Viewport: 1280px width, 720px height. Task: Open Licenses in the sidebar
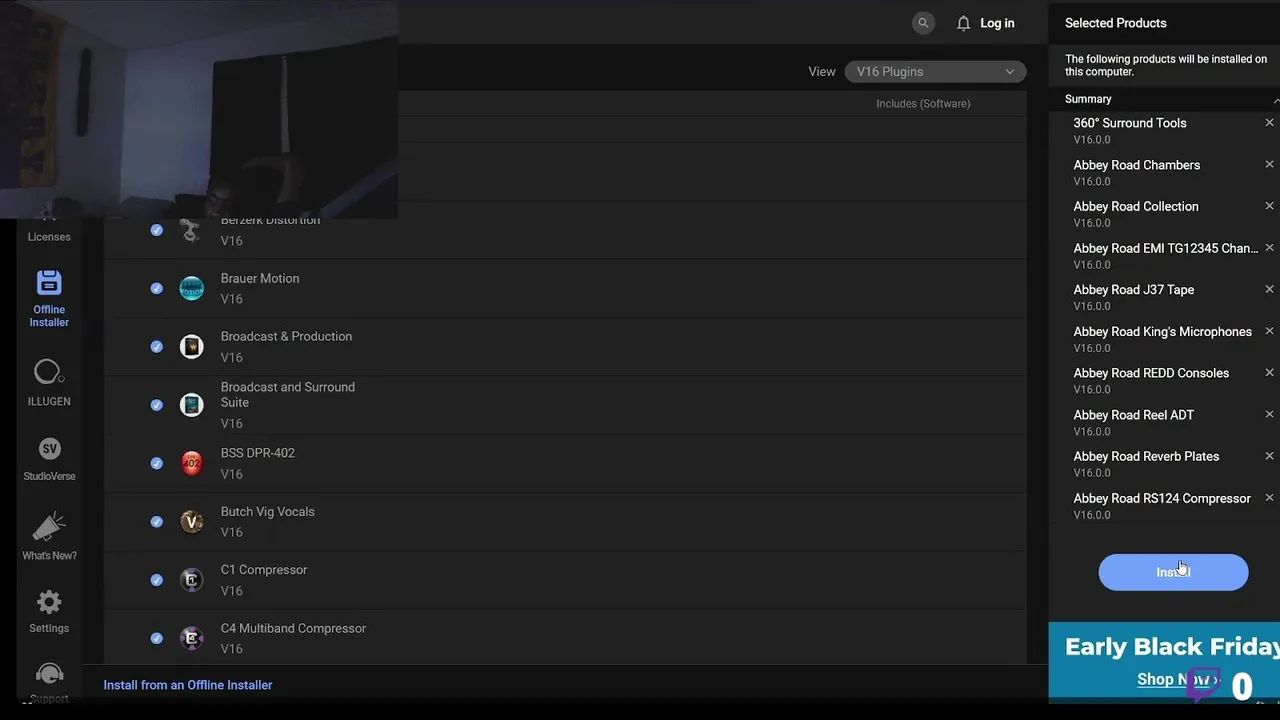[x=49, y=229]
